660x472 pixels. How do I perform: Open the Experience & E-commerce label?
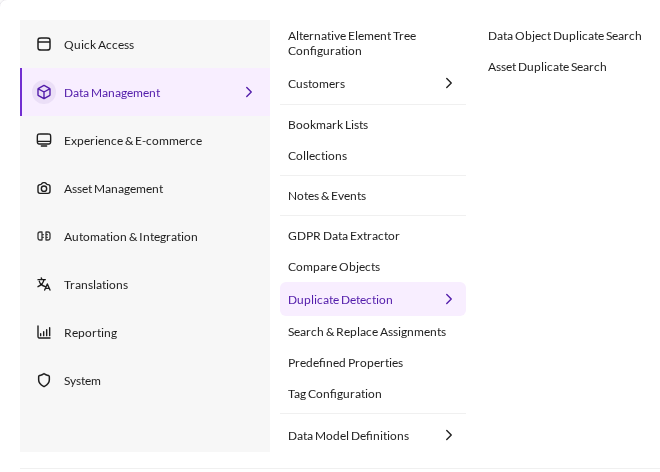(x=133, y=141)
